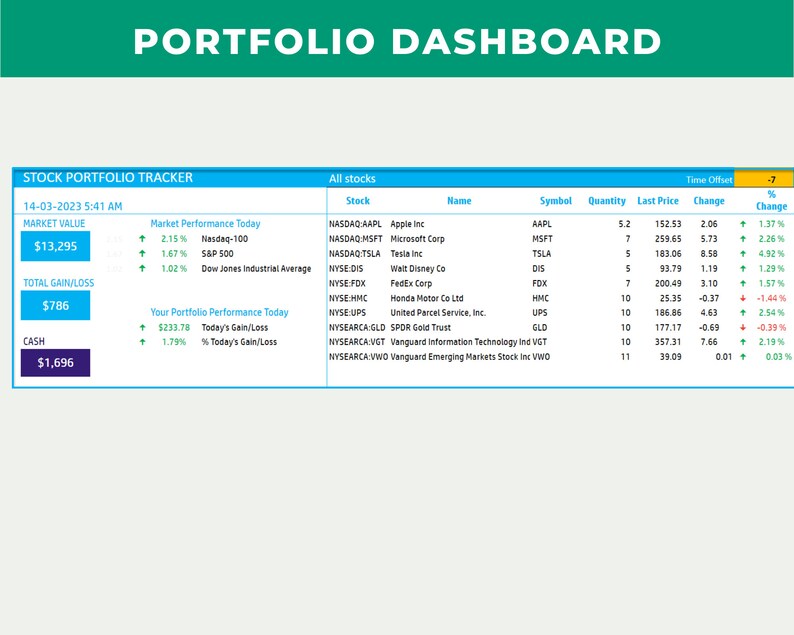Image resolution: width=794 pixels, height=635 pixels.
Task: Click the $13,295 market value box
Action: (x=55, y=246)
